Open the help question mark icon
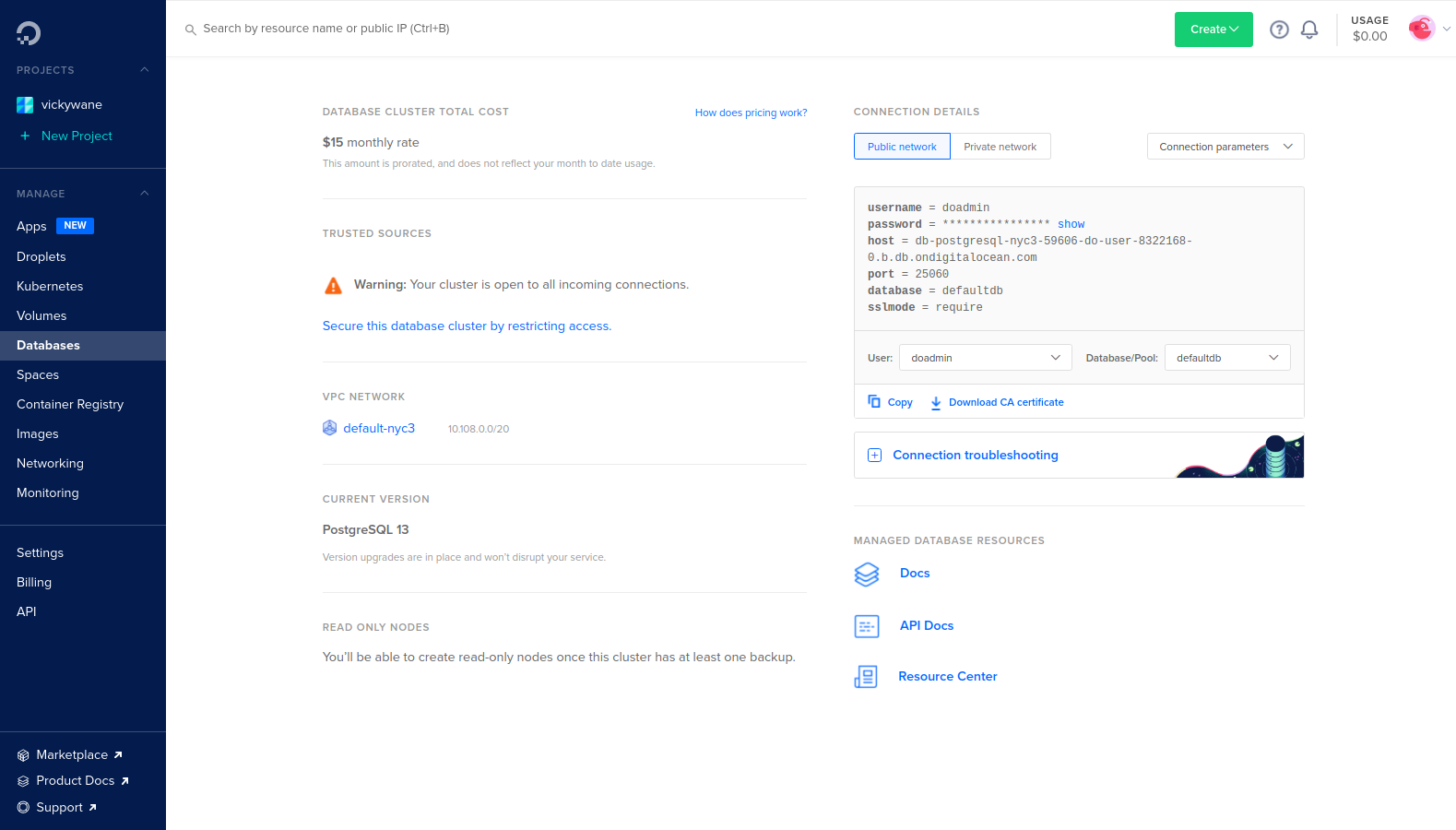 (1279, 30)
